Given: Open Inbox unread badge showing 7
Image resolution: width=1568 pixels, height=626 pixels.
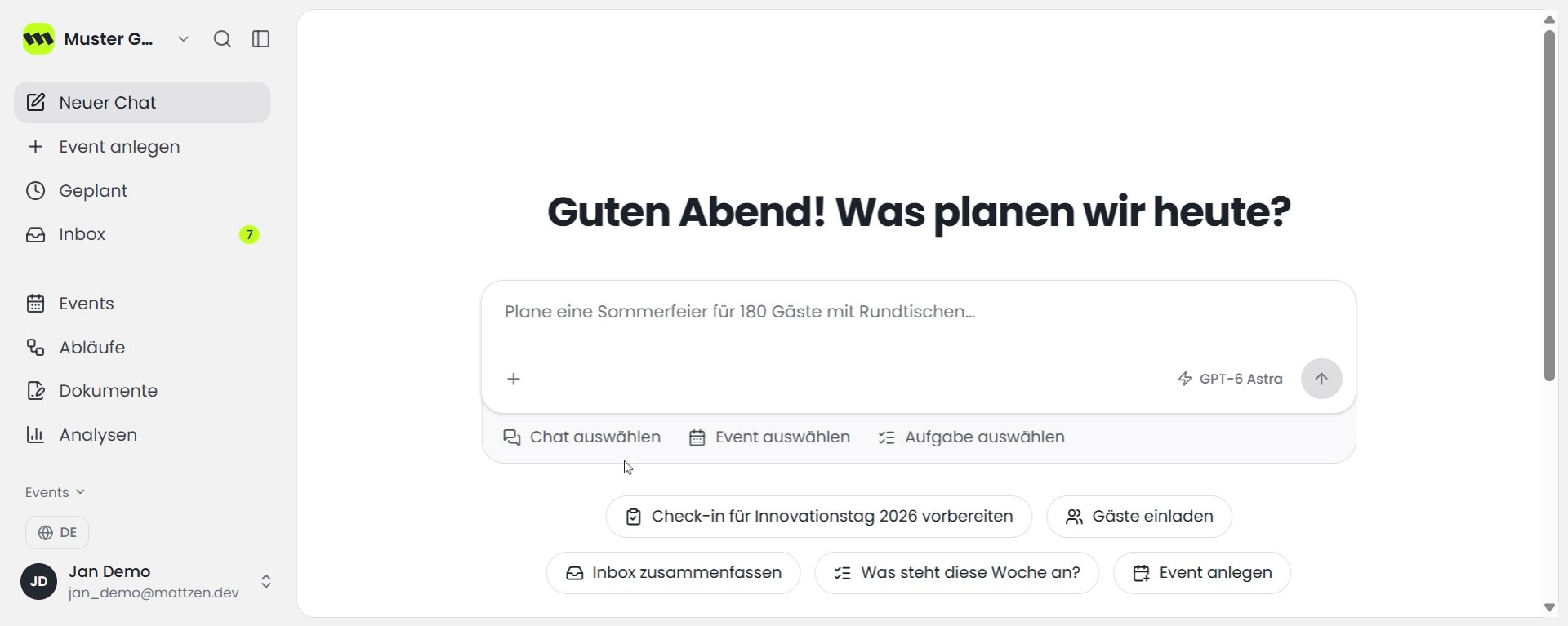Looking at the screenshot, I should click(x=249, y=235).
